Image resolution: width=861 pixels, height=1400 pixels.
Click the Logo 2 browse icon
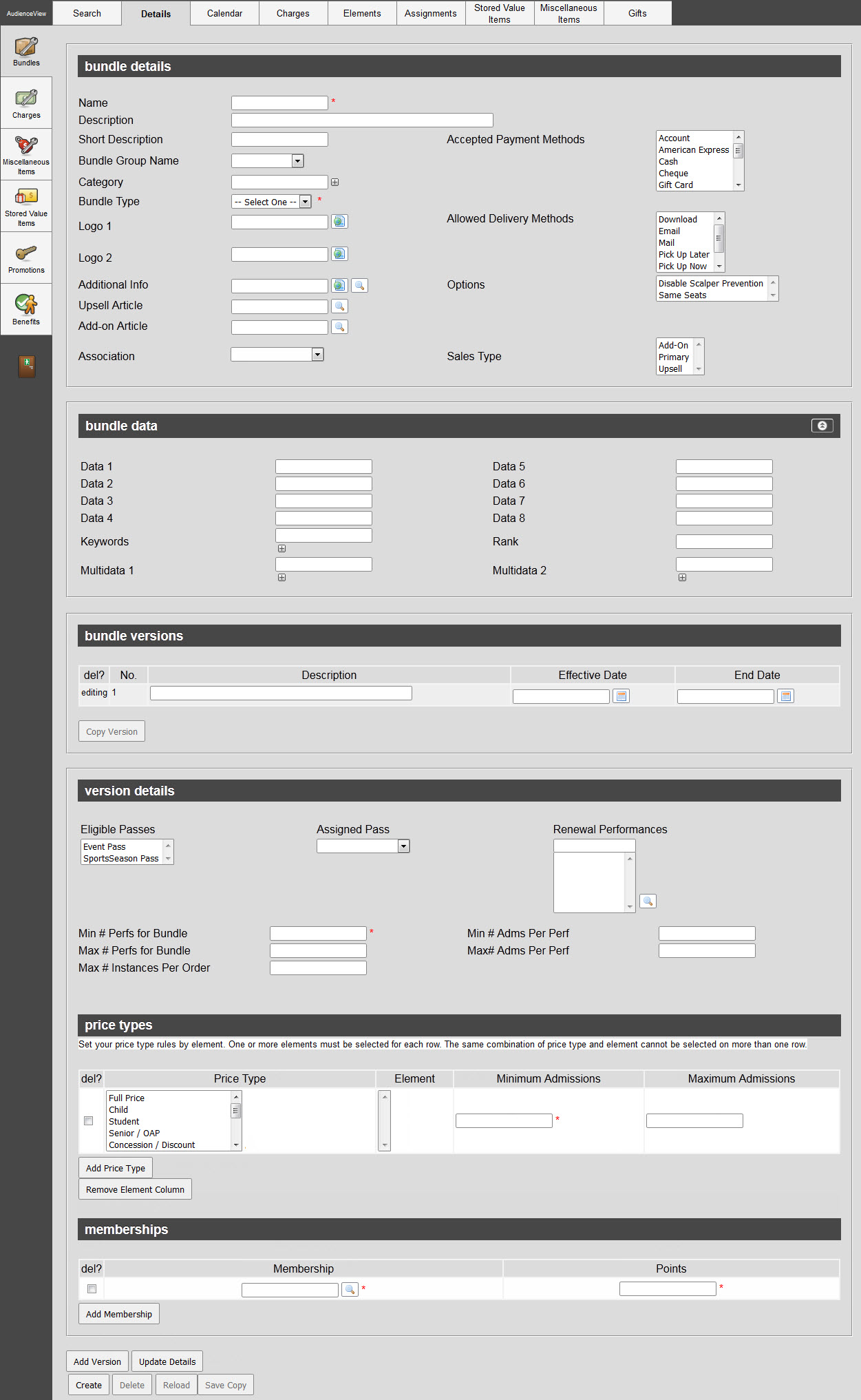coord(339,253)
